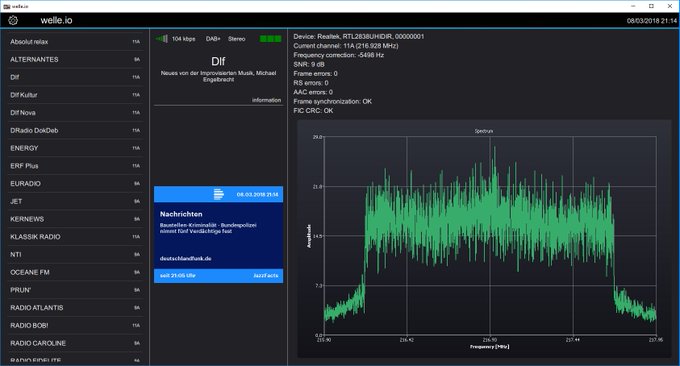Click the SNR: 9 dB line
Image resolution: width=680 pixels, height=366 pixels.
point(309,64)
